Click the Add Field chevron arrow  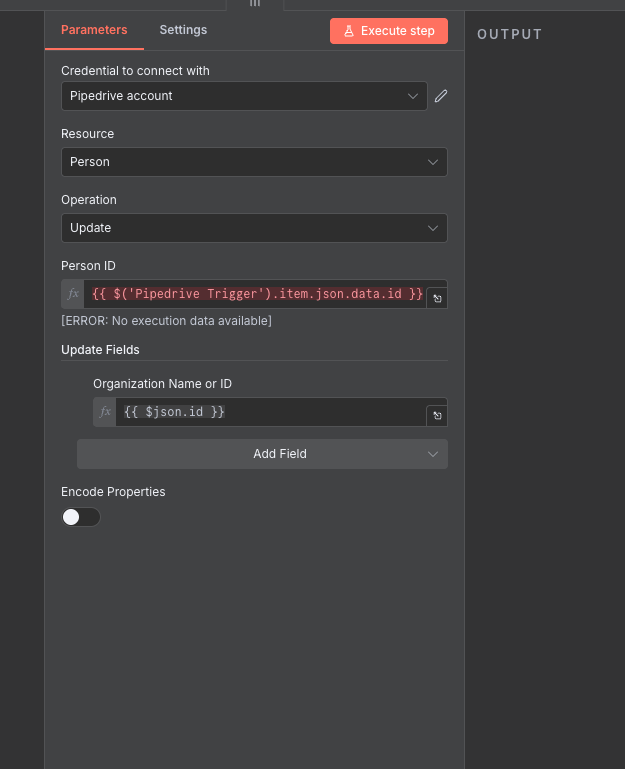(x=433, y=454)
